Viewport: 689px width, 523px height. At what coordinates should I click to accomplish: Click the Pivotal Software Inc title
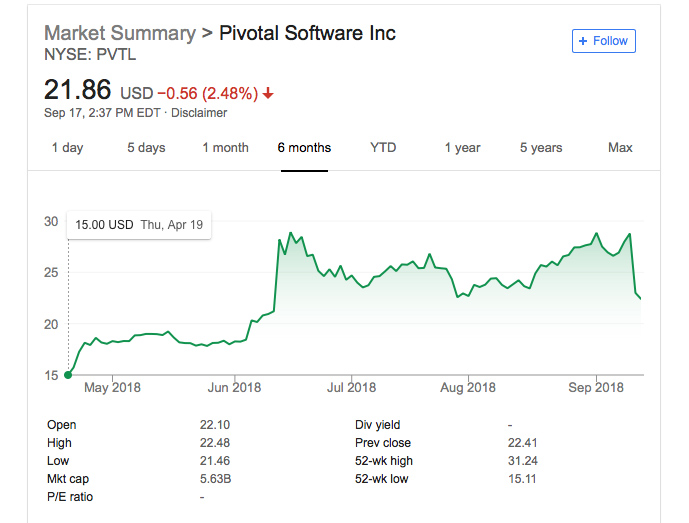307,33
